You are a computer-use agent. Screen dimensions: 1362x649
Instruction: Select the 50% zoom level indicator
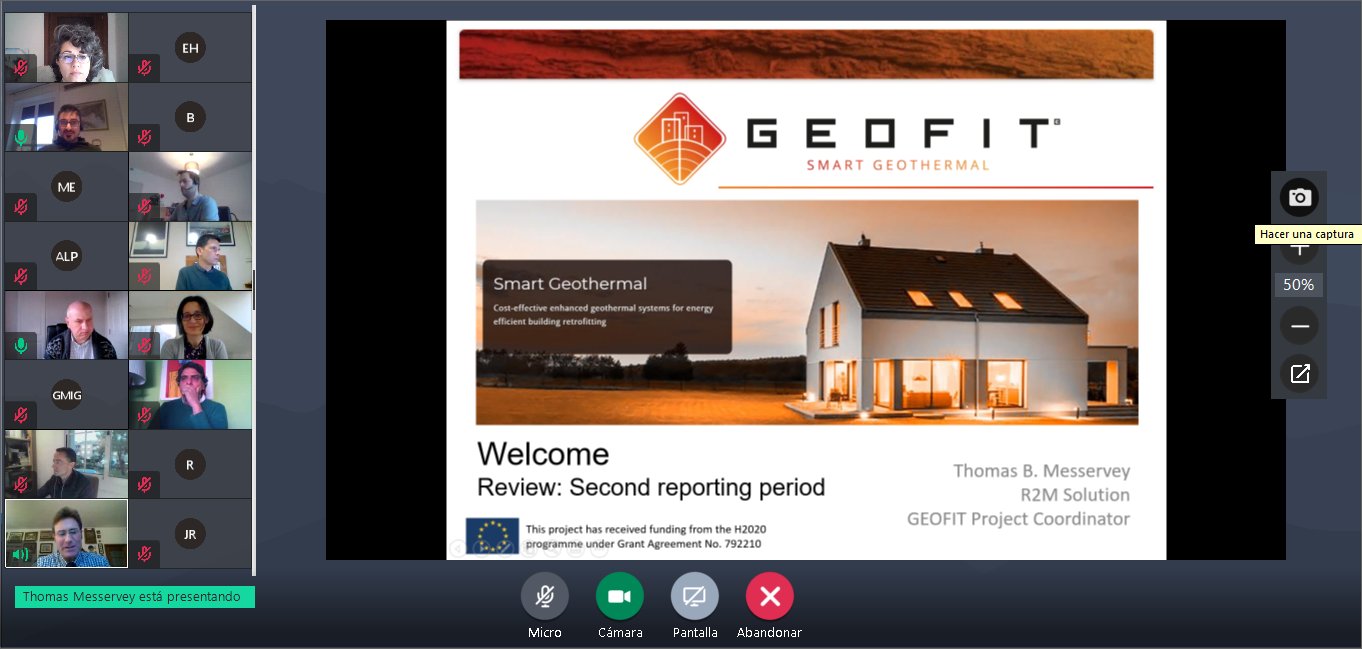1299,285
